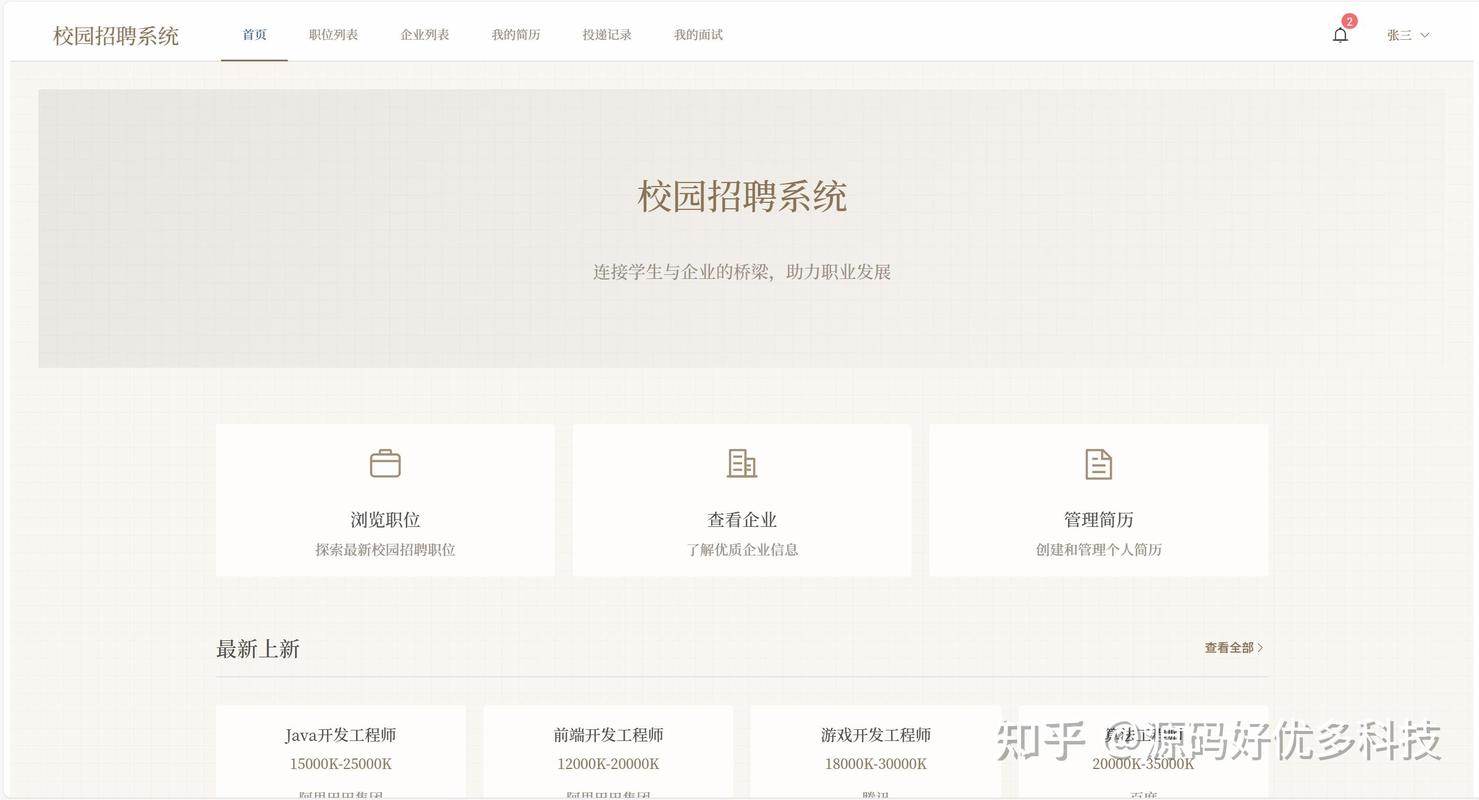Open the 游戏开发工程师 job card
Screen dimensions: 1479x800
[876, 752]
